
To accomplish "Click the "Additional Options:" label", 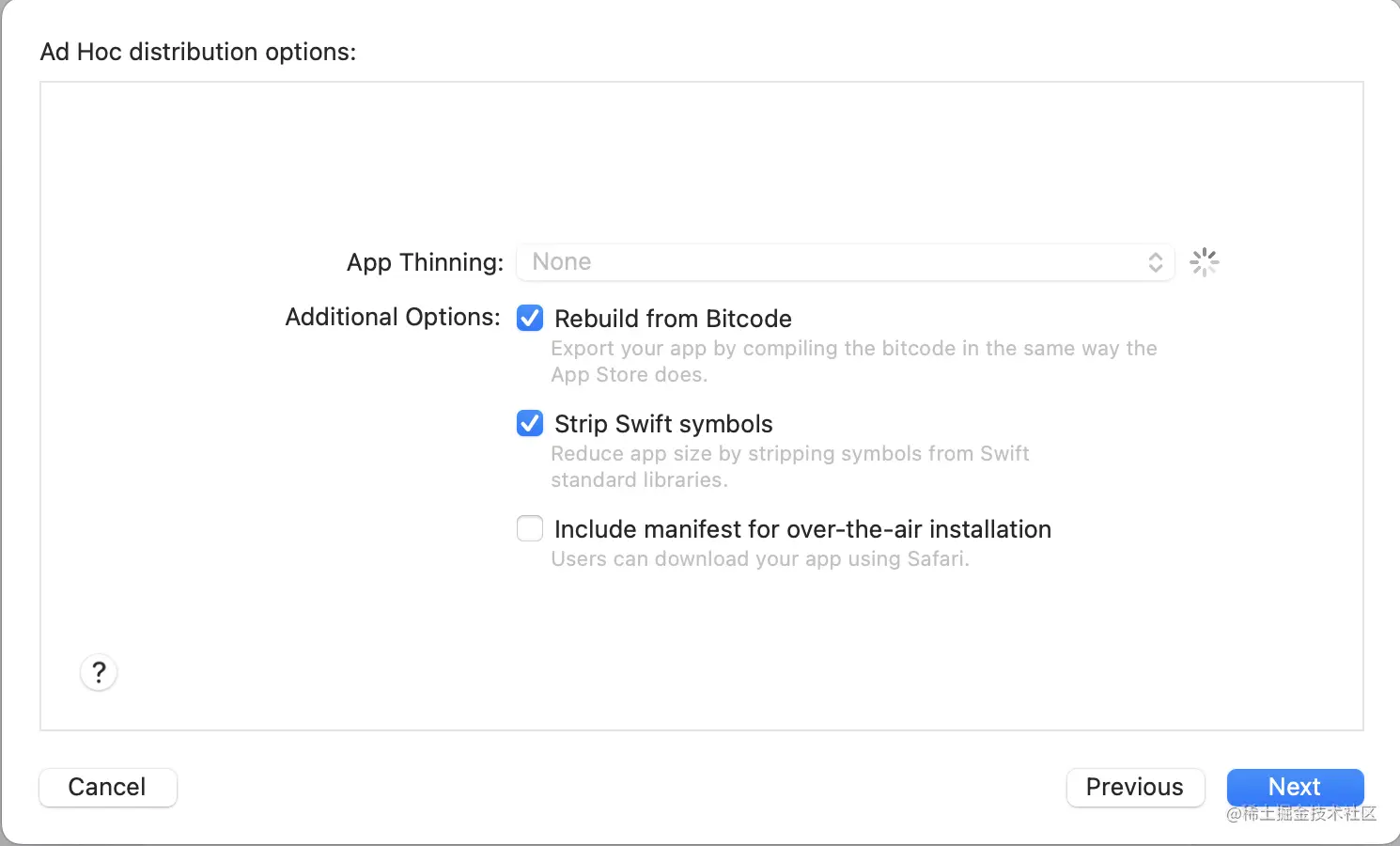I will (393, 317).
